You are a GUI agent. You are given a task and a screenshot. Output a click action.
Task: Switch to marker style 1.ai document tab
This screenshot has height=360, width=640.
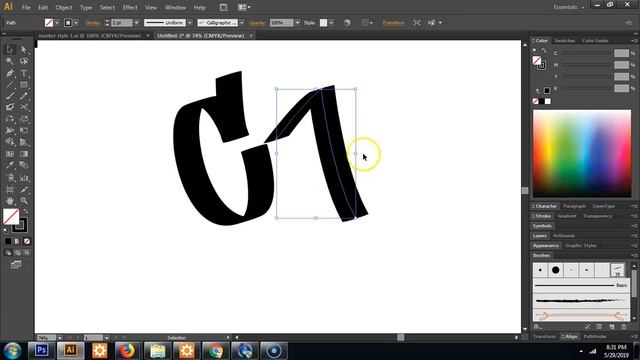[89, 36]
